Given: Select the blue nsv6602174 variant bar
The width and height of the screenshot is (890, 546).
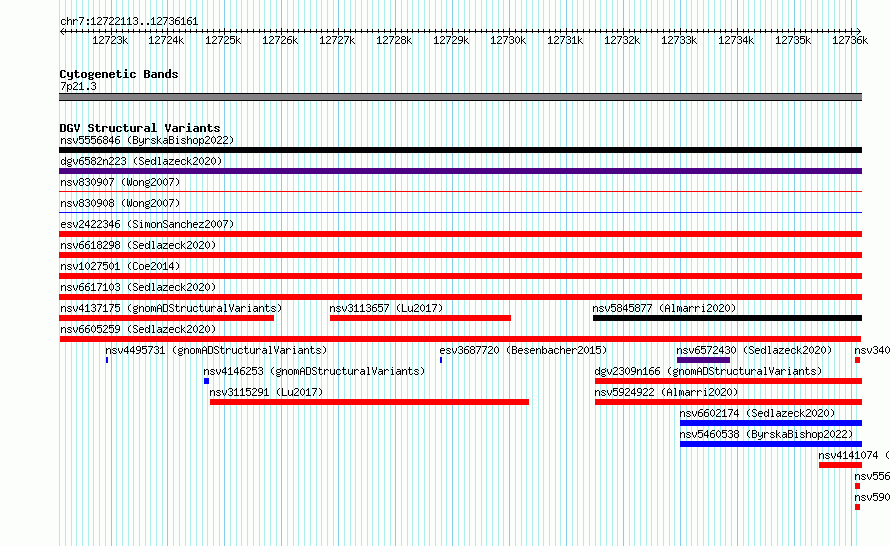Looking at the screenshot, I should (771, 423).
